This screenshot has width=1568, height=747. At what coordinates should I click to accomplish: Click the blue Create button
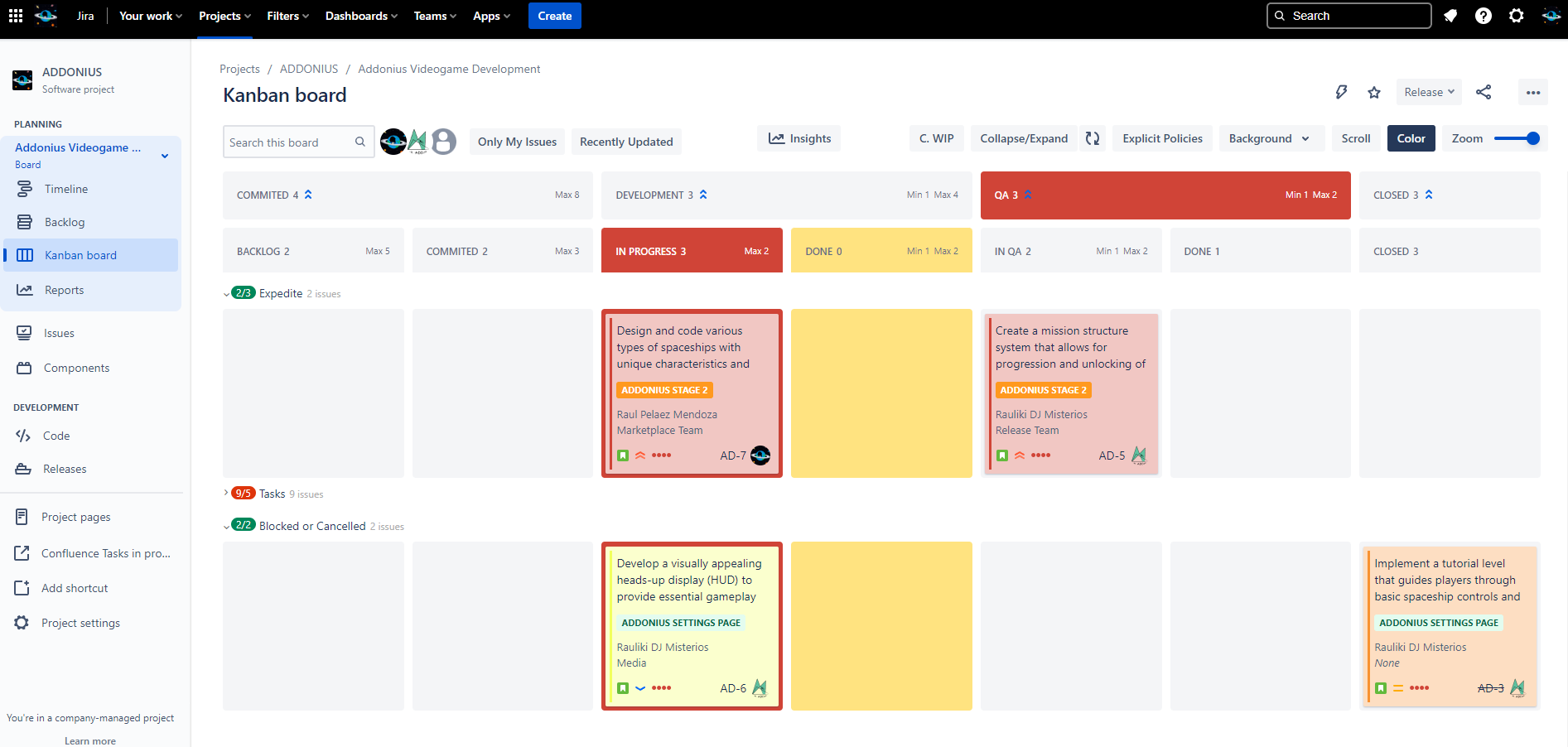point(554,16)
